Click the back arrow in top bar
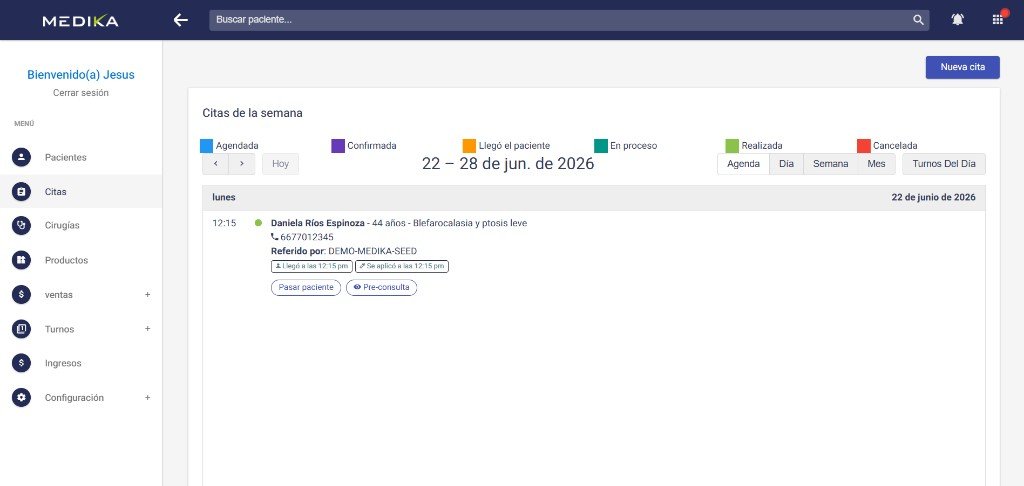Image resolution: width=1024 pixels, height=486 pixels. tap(181, 20)
